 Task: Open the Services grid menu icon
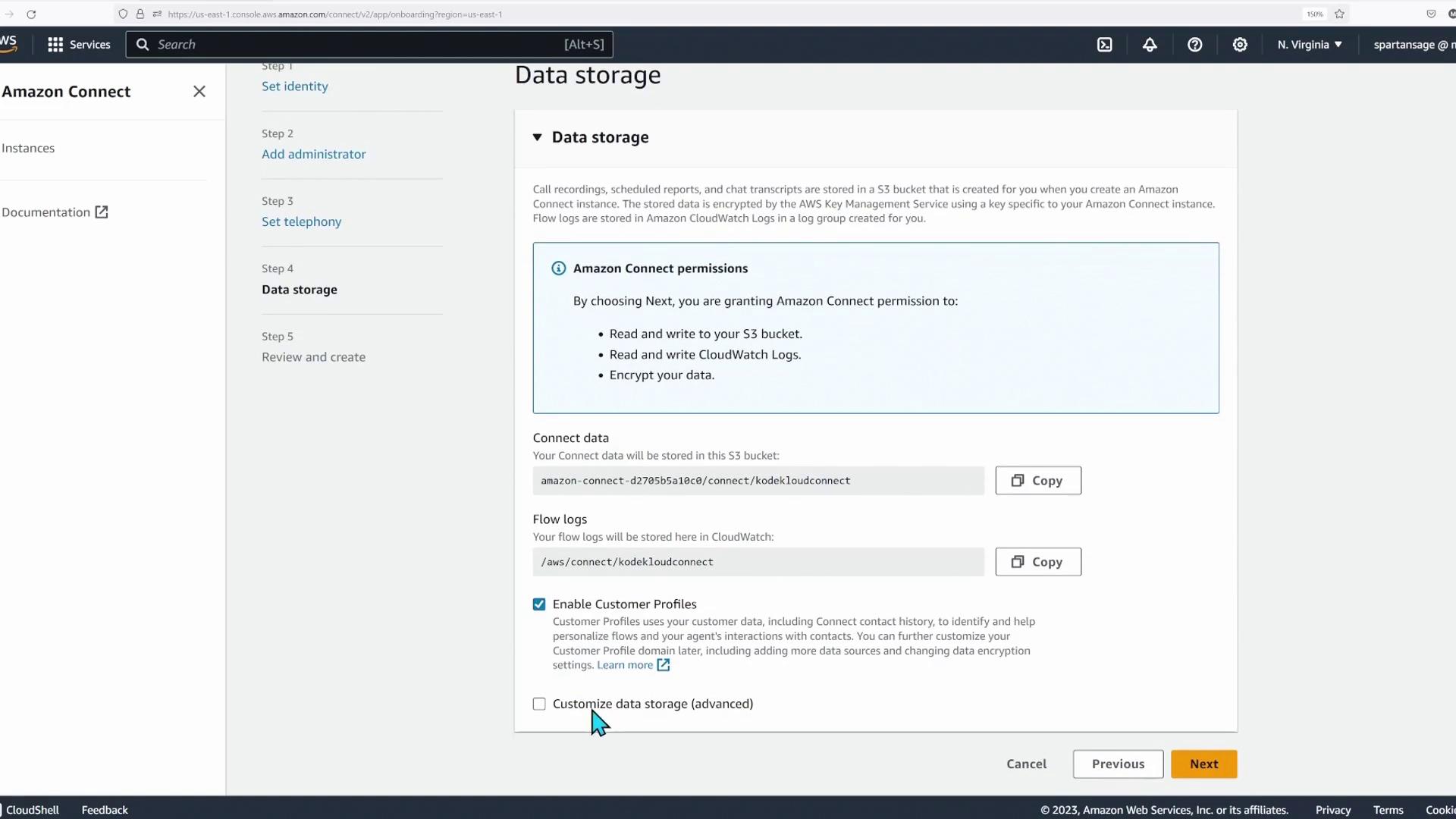click(55, 45)
